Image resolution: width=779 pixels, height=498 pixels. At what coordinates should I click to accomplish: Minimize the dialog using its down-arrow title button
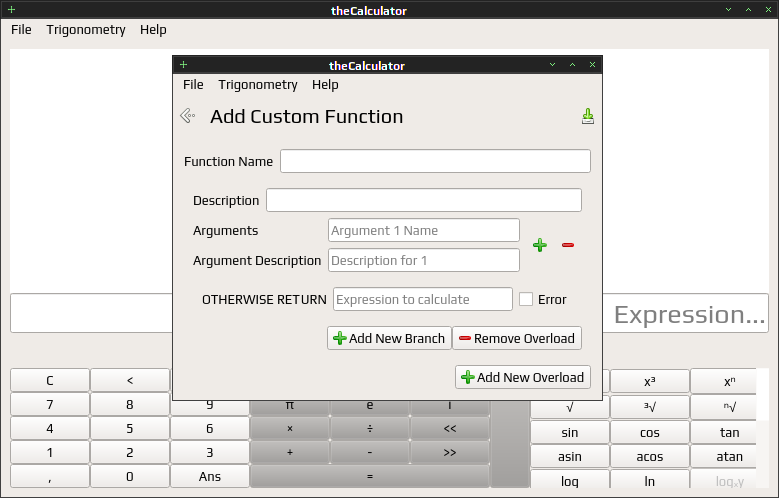pos(552,65)
